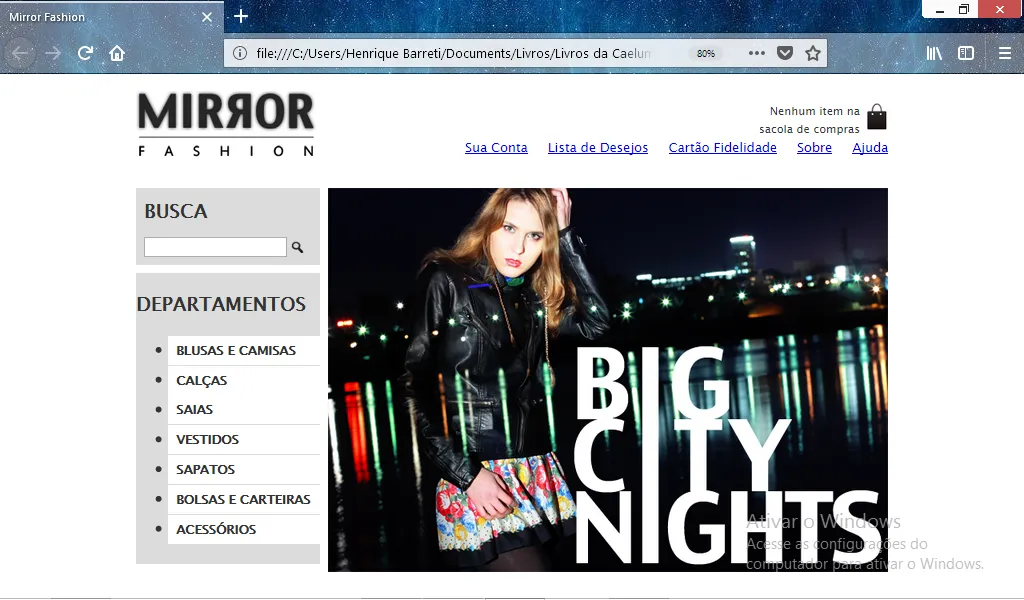Click the magnifier icon to search
Image resolution: width=1024 pixels, height=600 pixels.
[x=297, y=246]
